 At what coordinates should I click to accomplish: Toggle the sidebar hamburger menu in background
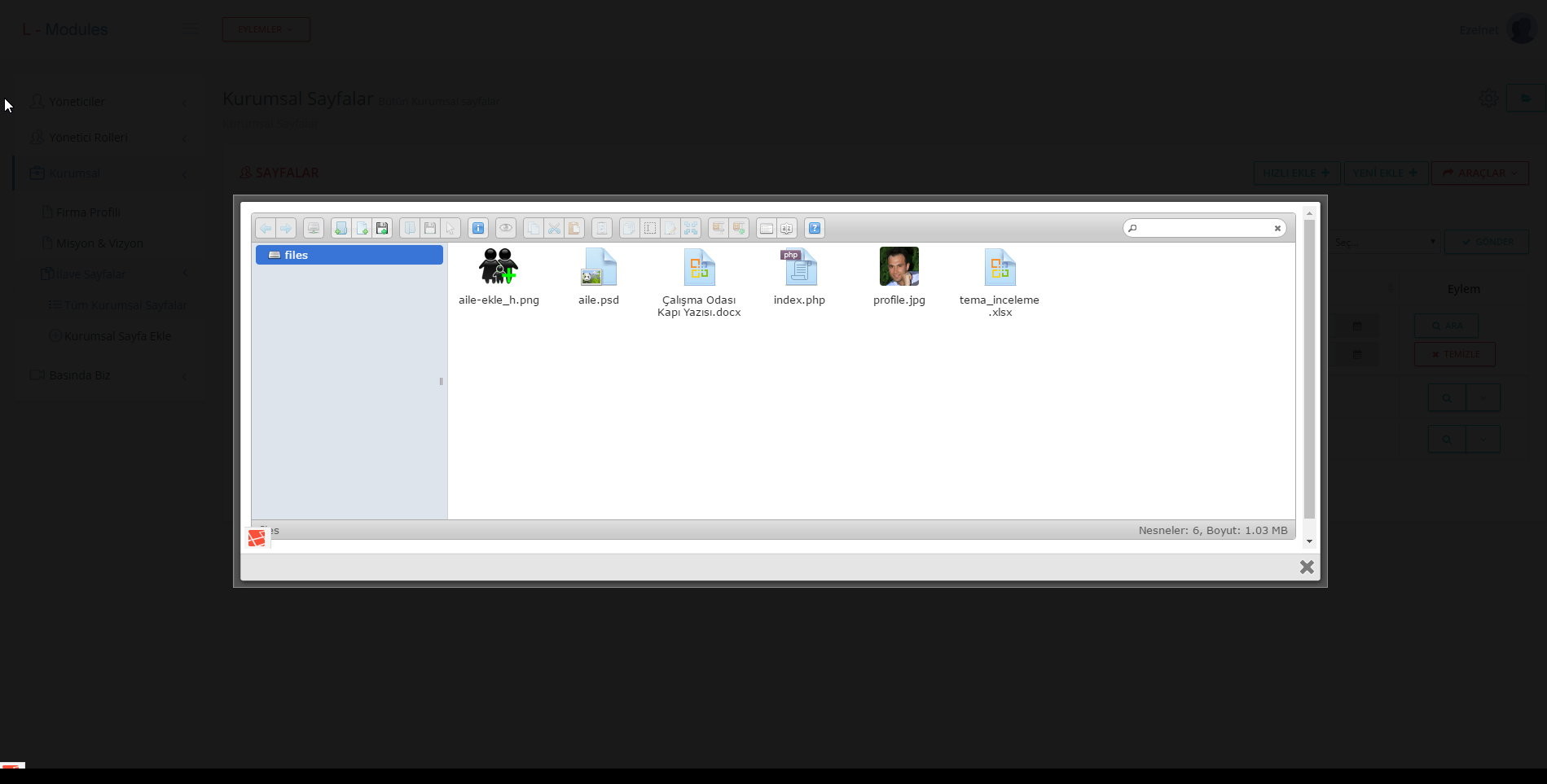coord(190,30)
